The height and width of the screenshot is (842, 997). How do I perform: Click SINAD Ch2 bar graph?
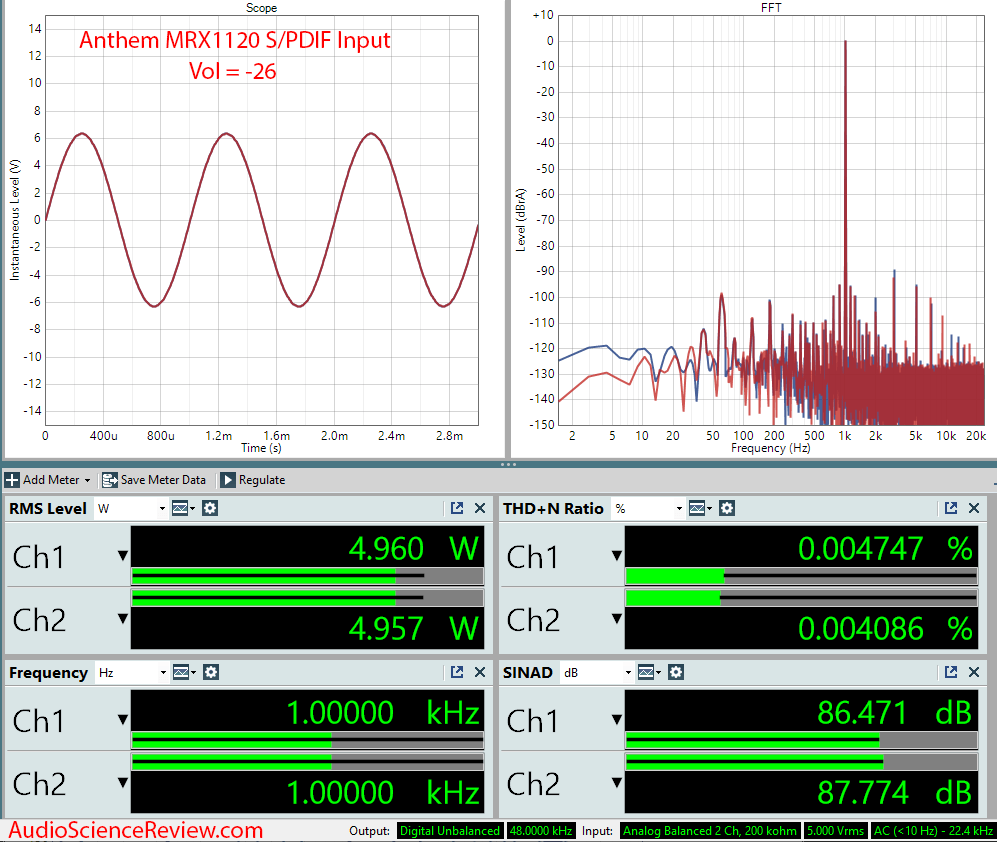click(x=801, y=762)
